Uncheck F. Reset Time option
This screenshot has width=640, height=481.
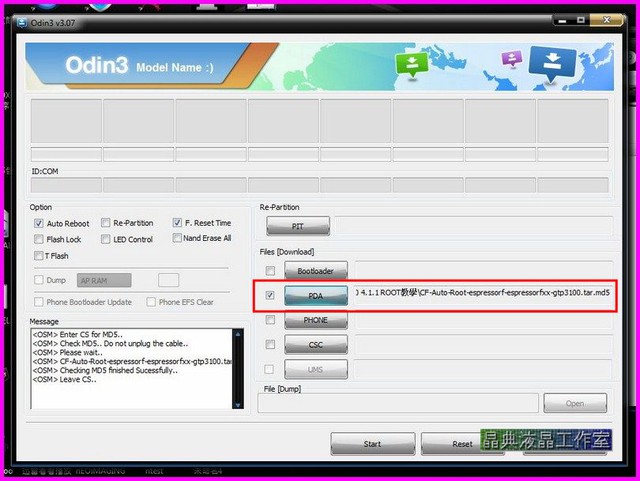coord(177,223)
